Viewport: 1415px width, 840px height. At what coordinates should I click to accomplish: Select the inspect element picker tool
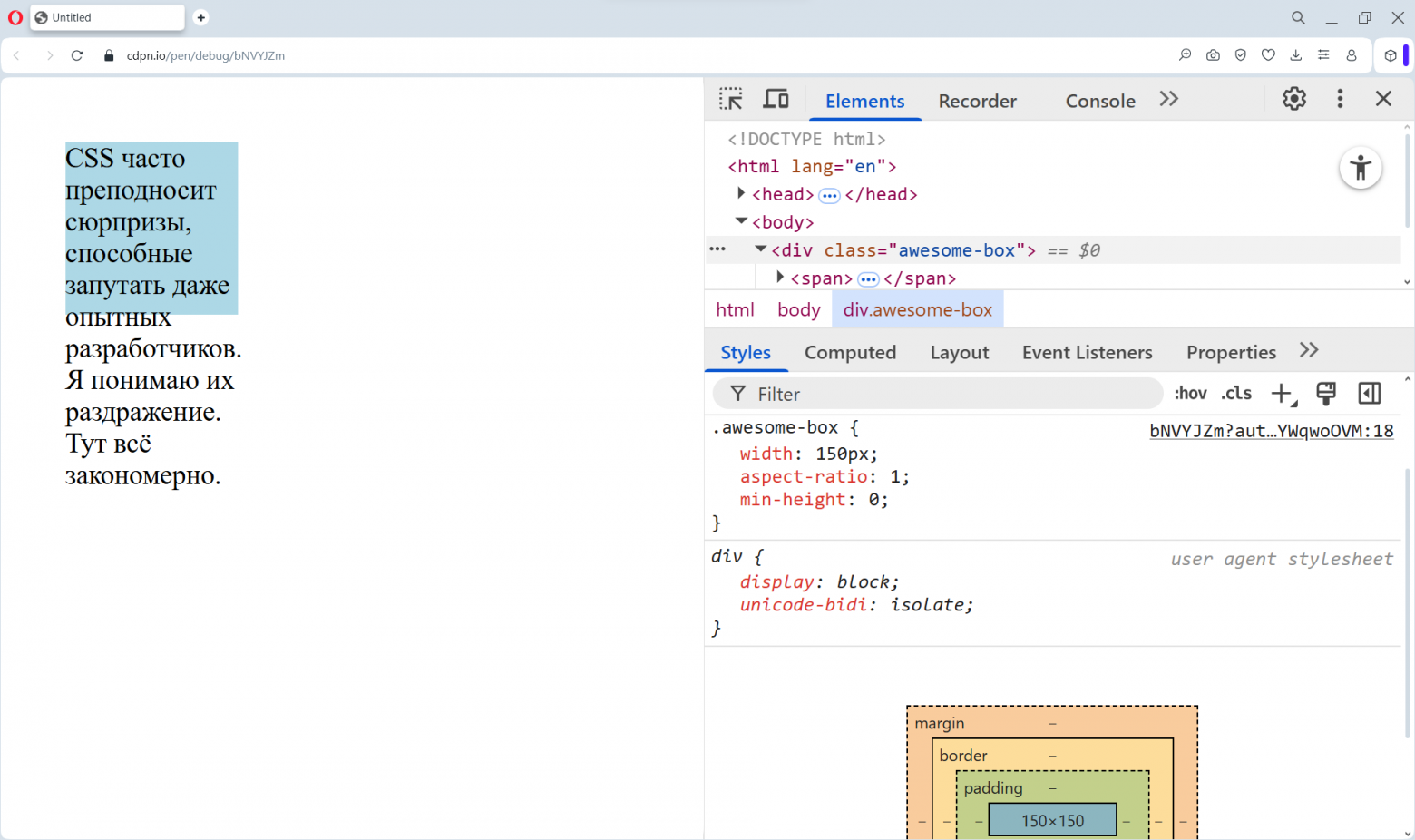(x=731, y=98)
